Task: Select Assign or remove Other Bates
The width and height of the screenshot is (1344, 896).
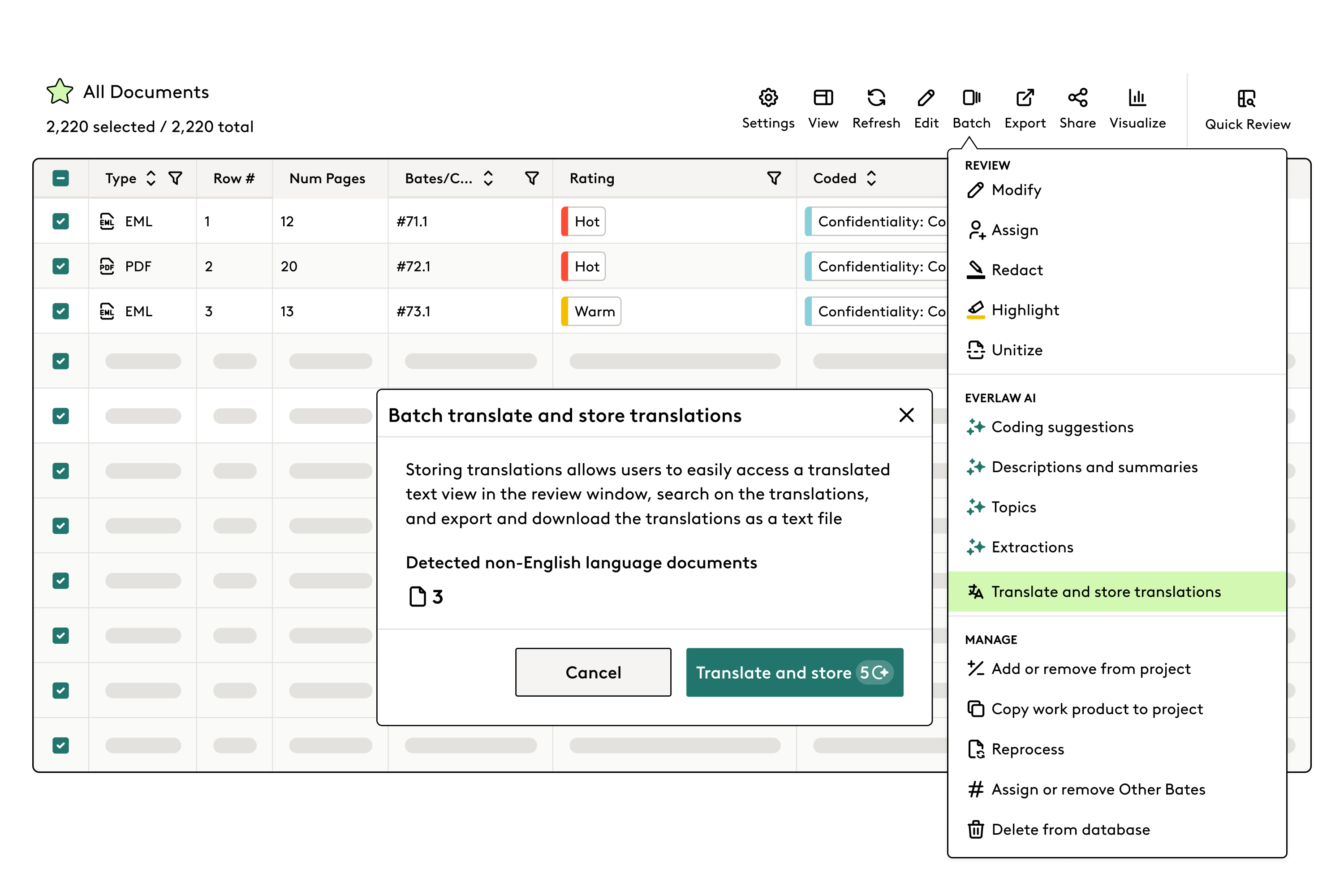Action: (1117, 789)
